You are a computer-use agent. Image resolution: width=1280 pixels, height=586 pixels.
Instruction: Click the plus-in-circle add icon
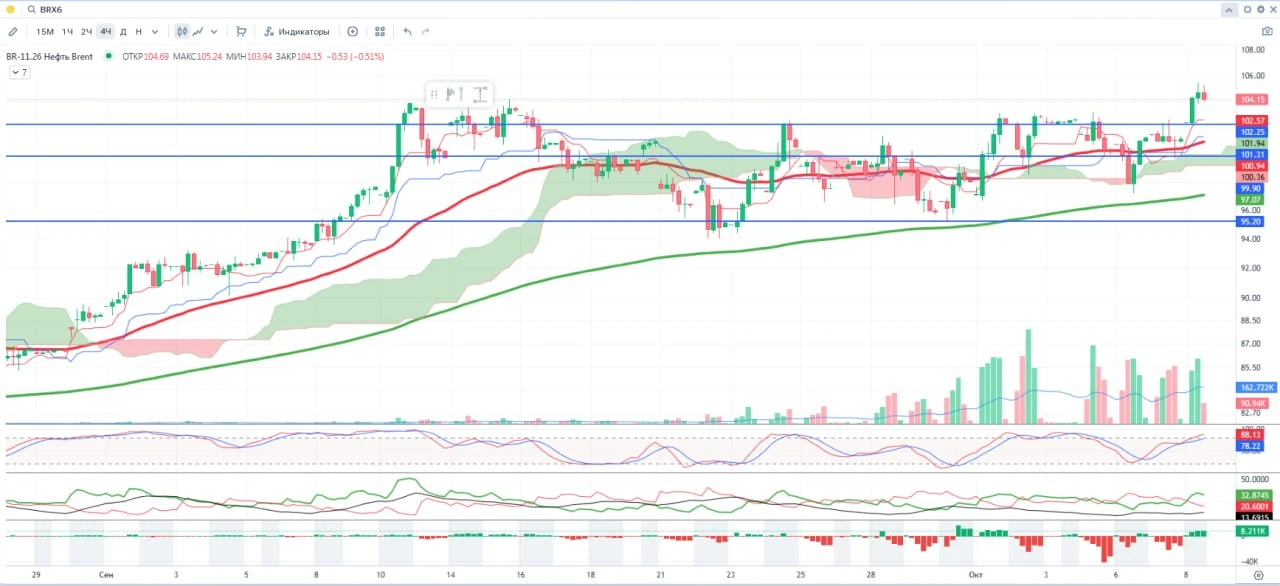click(x=352, y=31)
